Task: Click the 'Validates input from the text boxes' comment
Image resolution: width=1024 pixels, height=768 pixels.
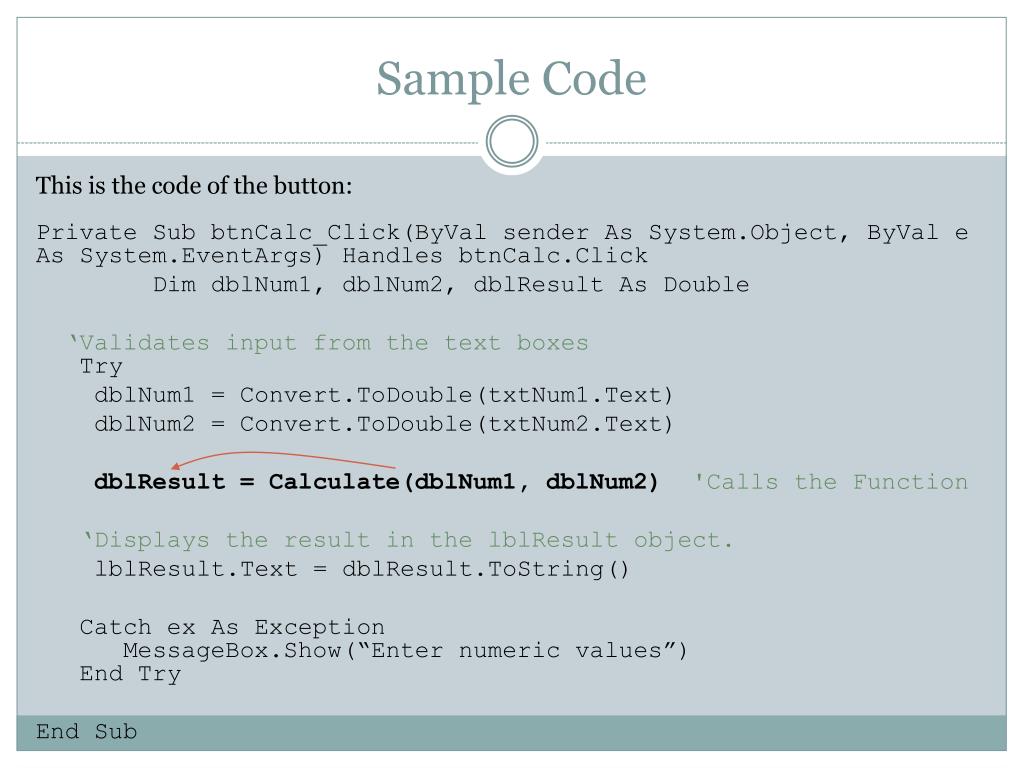Action: 329,343
